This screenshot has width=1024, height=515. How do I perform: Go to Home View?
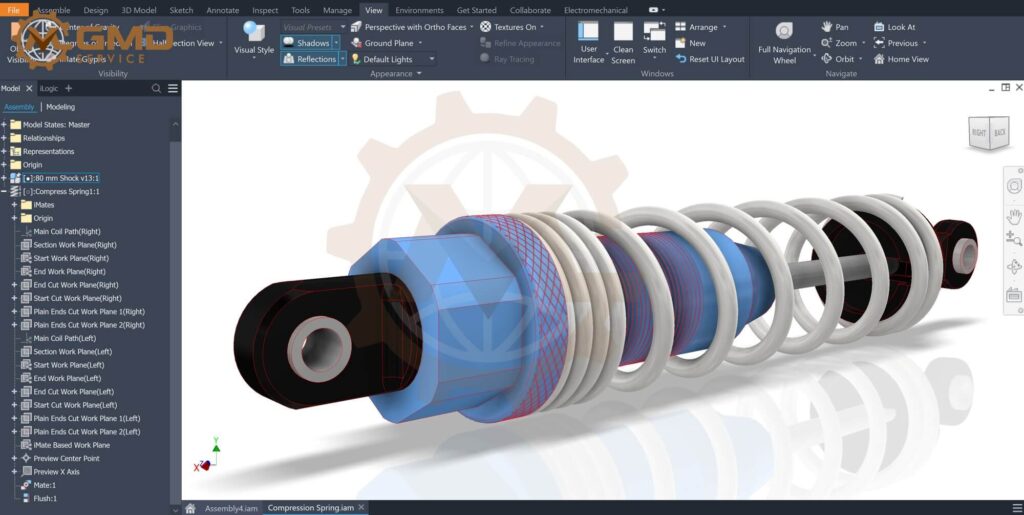(901, 59)
